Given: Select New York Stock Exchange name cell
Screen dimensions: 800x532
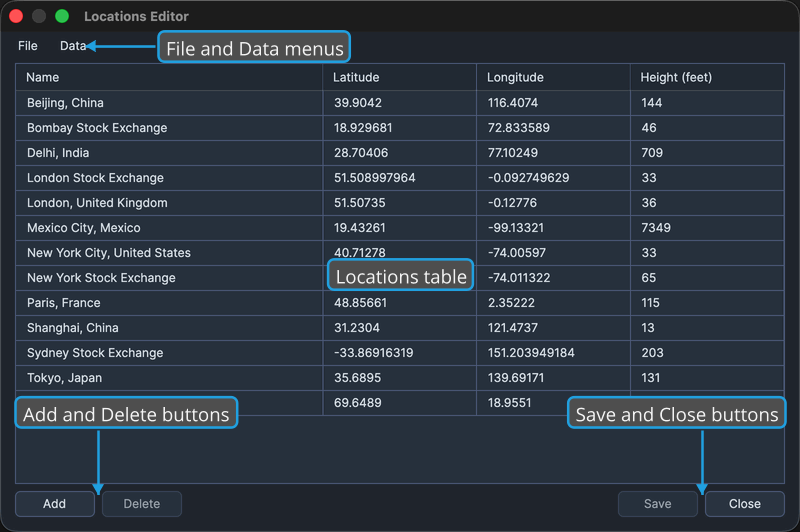Looking at the screenshot, I should [x=169, y=278].
